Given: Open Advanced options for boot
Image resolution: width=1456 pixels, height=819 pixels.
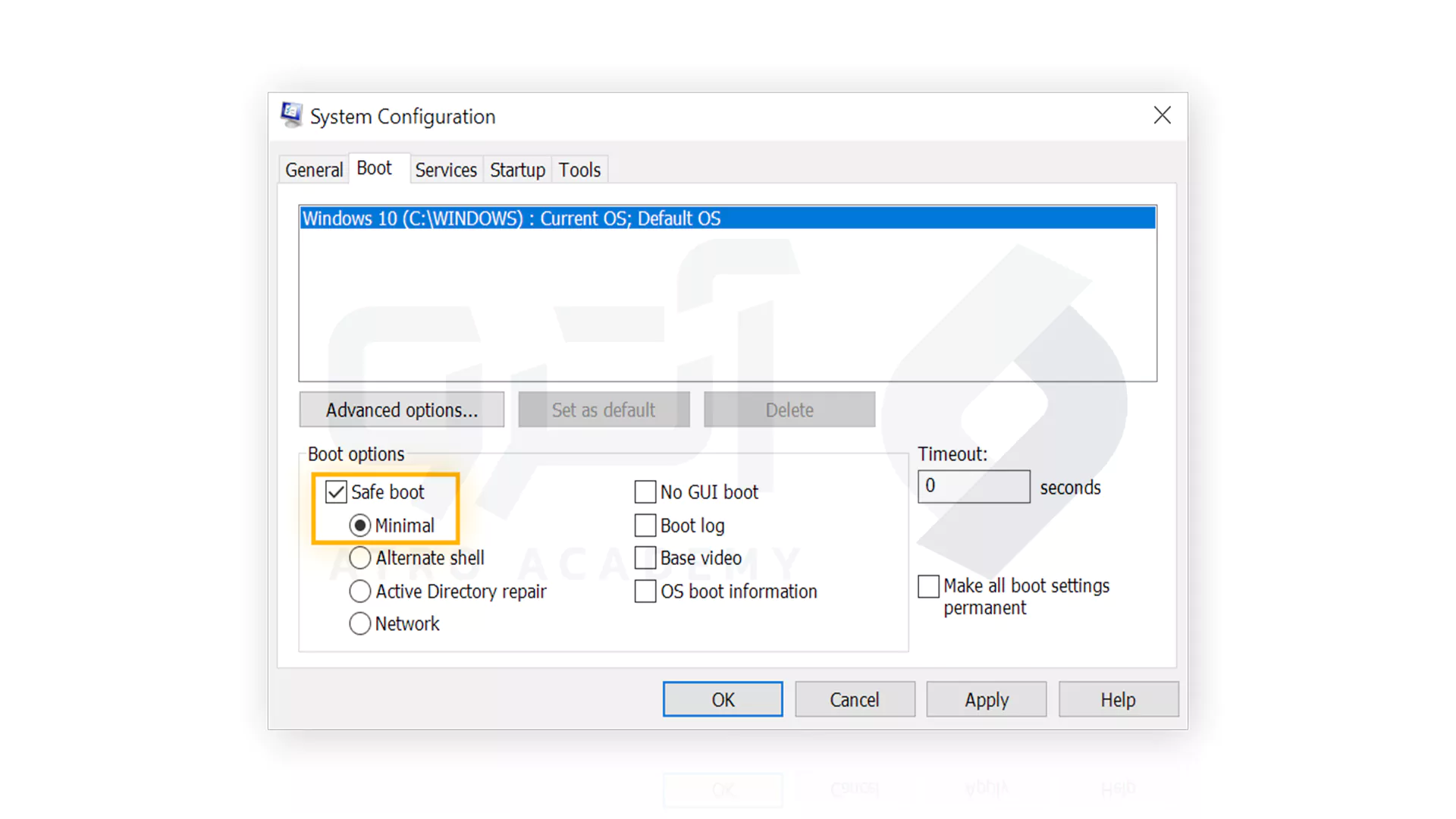Looking at the screenshot, I should pyautogui.click(x=402, y=410).
